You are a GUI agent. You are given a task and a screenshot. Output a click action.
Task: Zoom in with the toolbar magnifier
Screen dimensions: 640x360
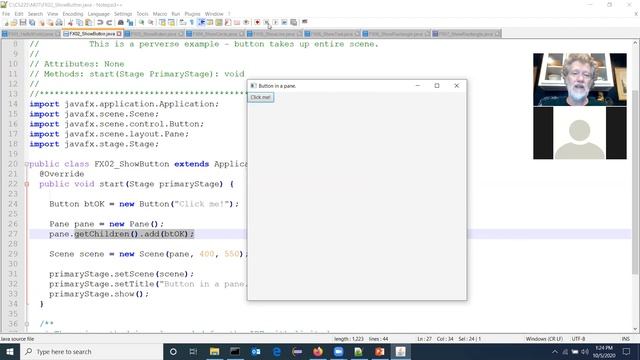point(141,22)
